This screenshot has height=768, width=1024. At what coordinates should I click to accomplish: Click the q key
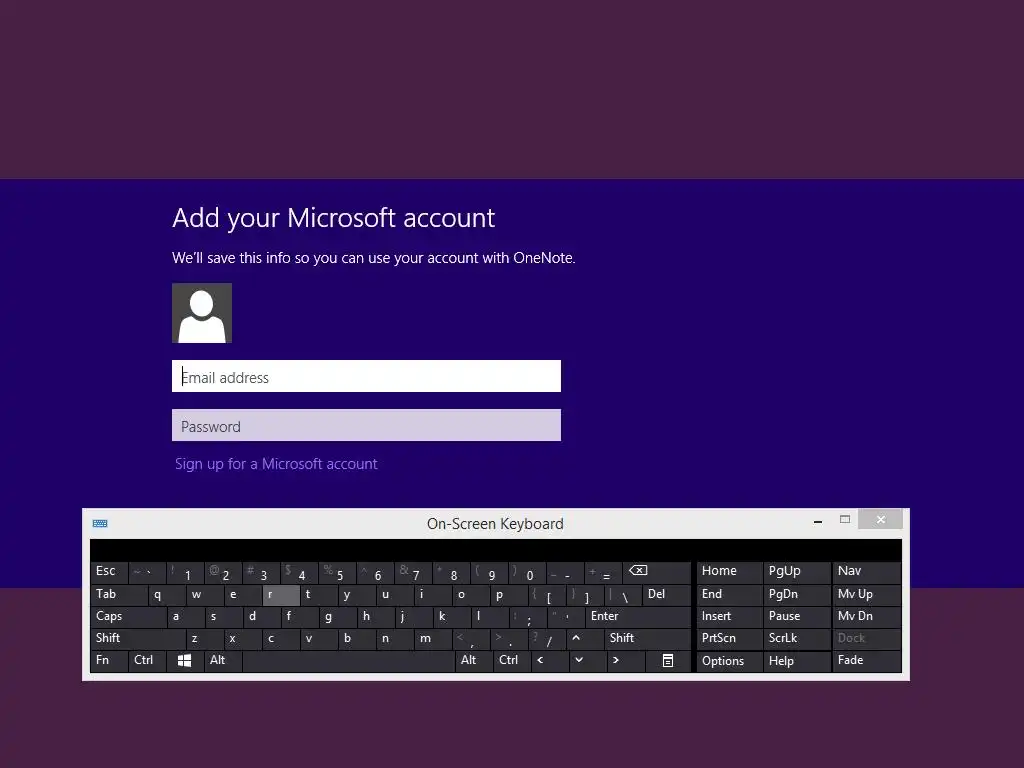[x=166, y=595]
